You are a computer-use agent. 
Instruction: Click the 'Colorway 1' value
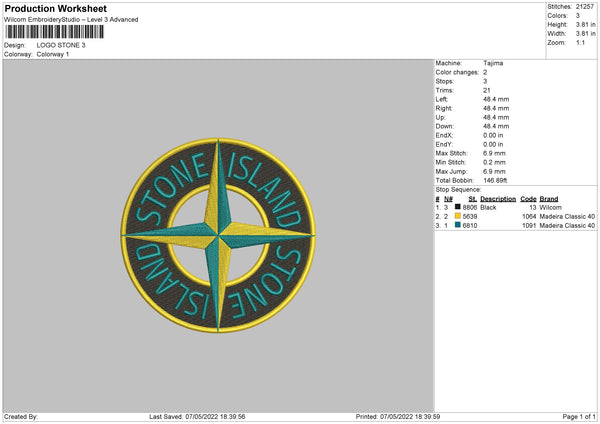pos(53,54)
